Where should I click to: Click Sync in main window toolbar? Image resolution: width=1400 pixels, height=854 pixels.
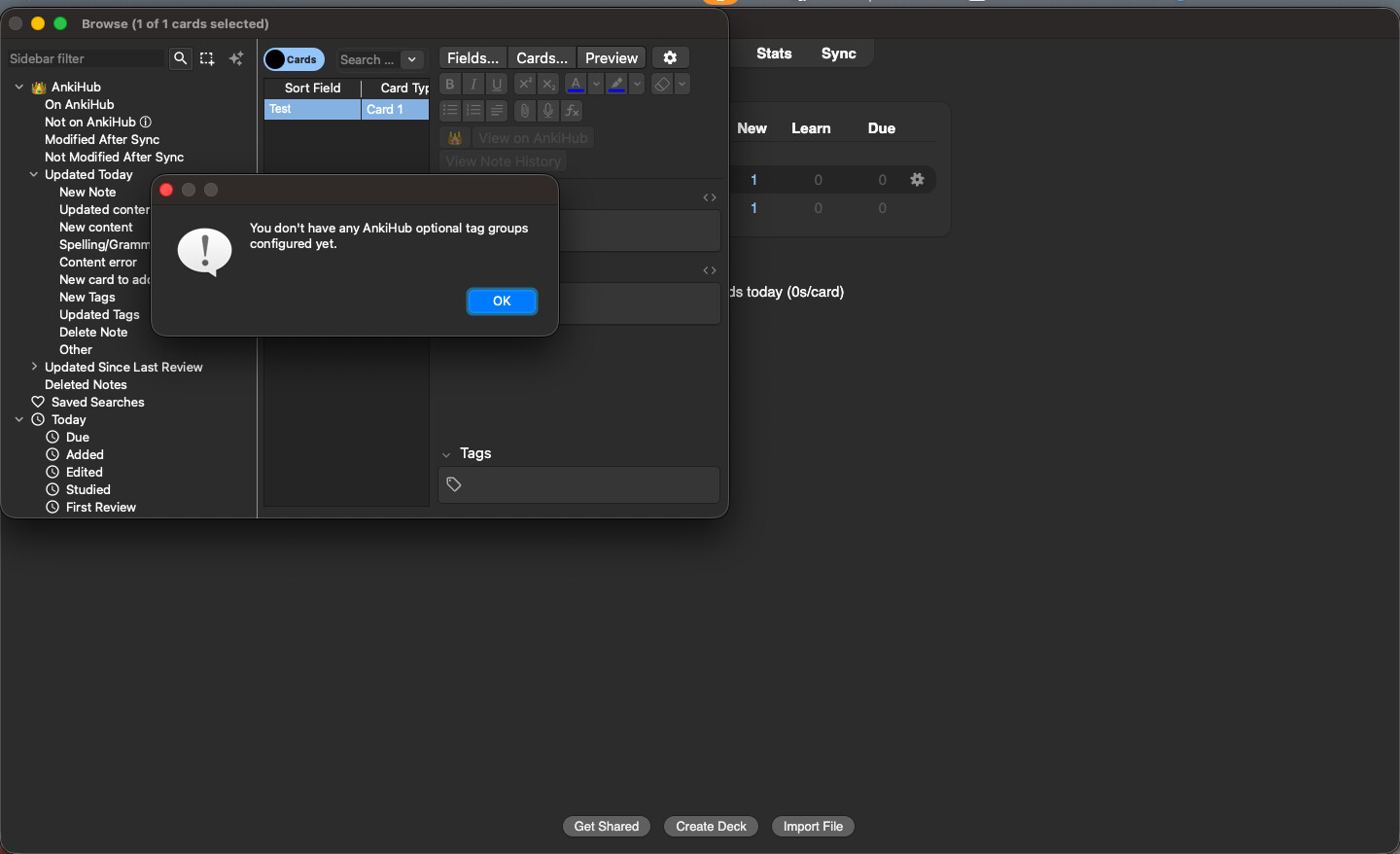(838, 53)
